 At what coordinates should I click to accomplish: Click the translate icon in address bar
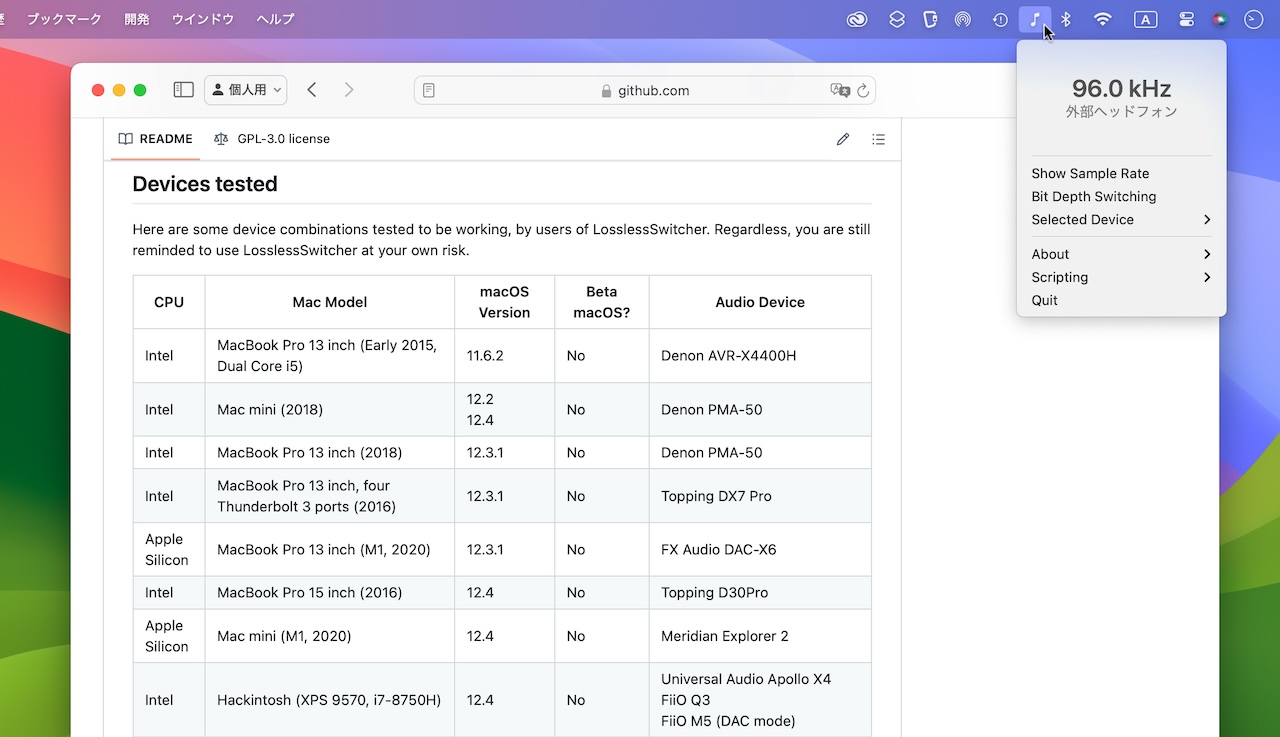click(840, 90)
